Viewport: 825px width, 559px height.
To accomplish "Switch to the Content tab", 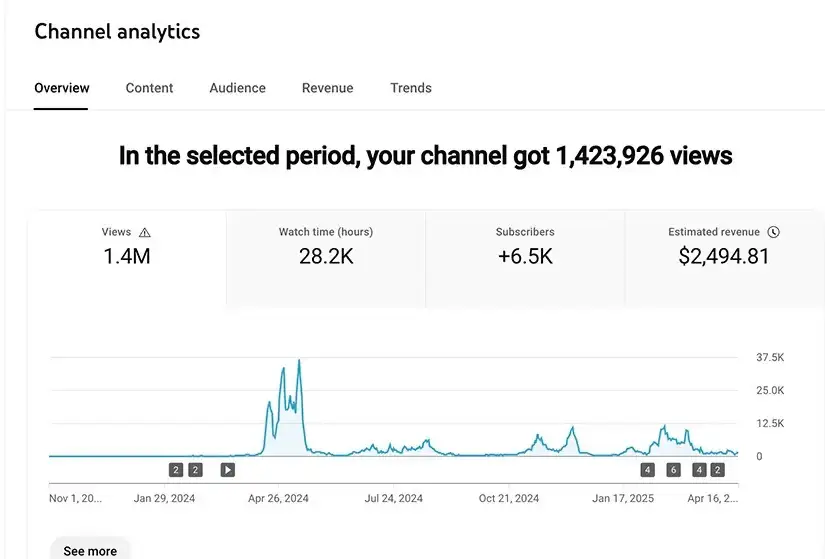I will [149, 88].
